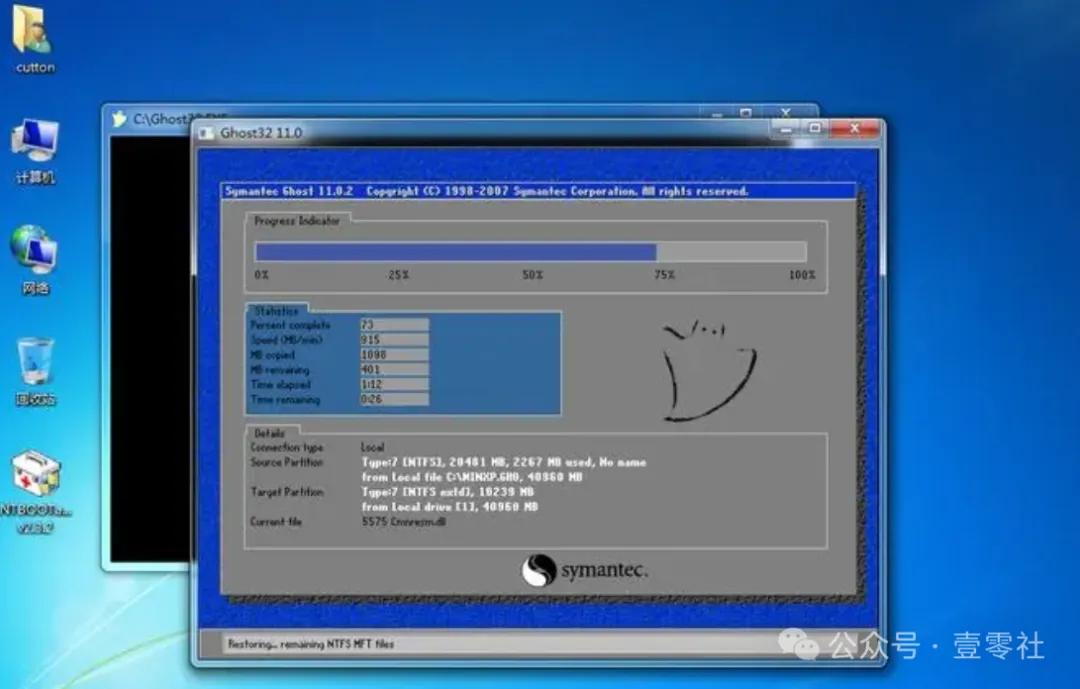Viewport: 1080px width, 689px height.
Task: Select the Ghost32 11.0 window title bar
Action: click(482, 132)
